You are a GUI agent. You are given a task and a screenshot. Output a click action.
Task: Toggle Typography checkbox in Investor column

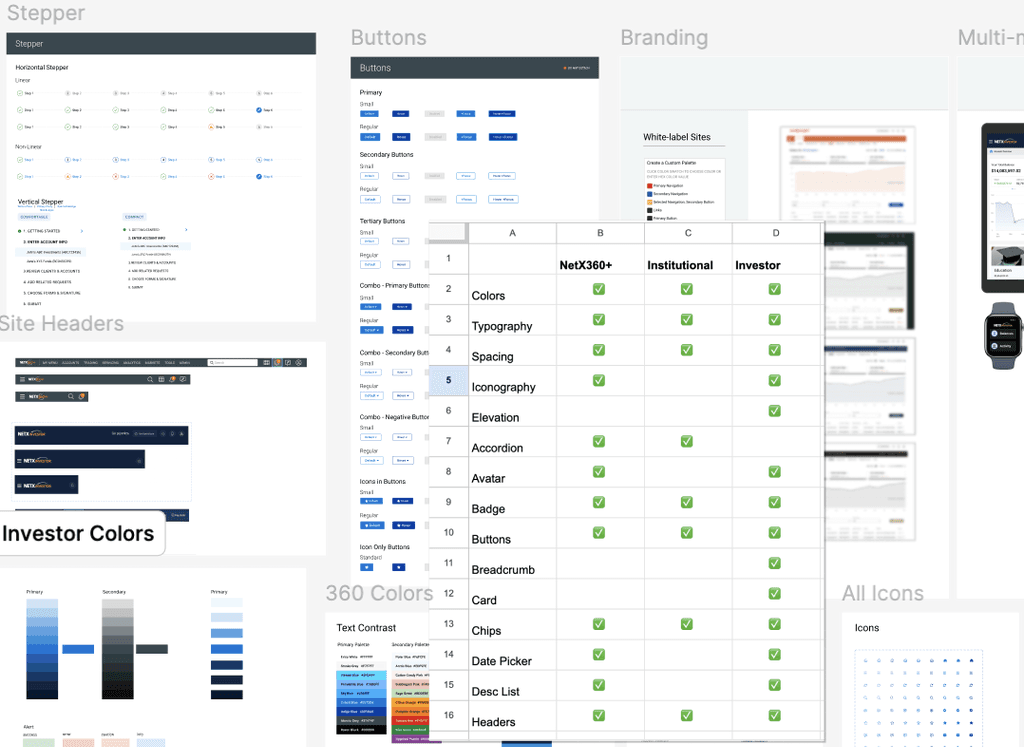tap(775, 319)
